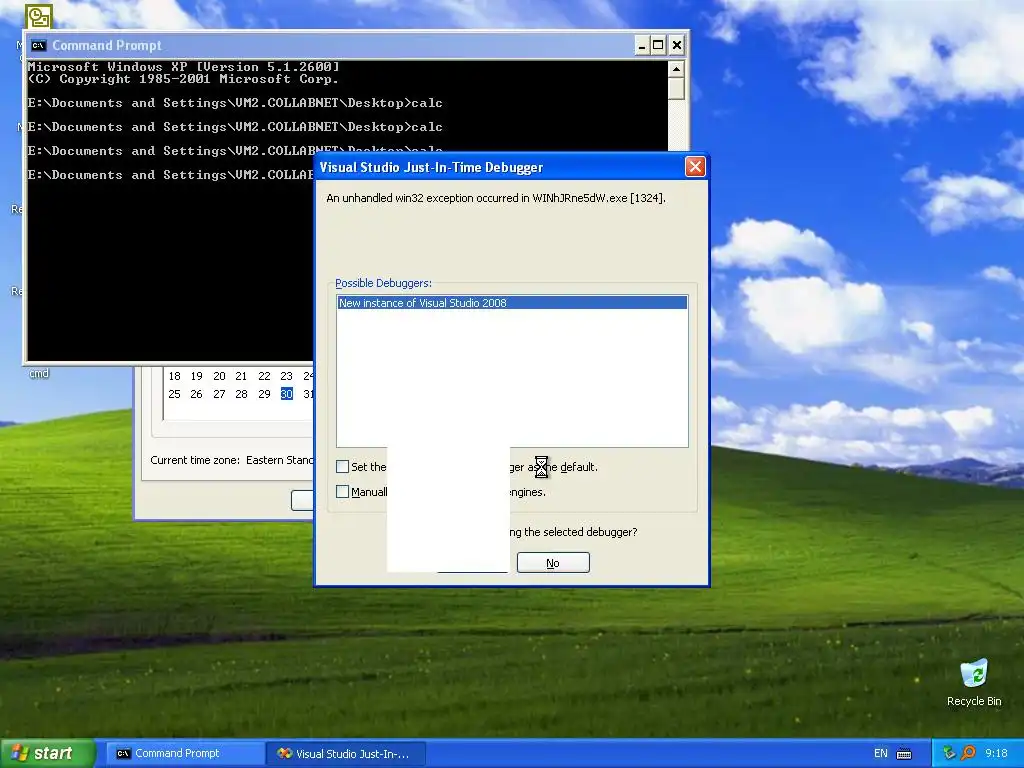Select date 30 in the calendar
This screenshot has width=1024, height=768.
tap(287, 394)
